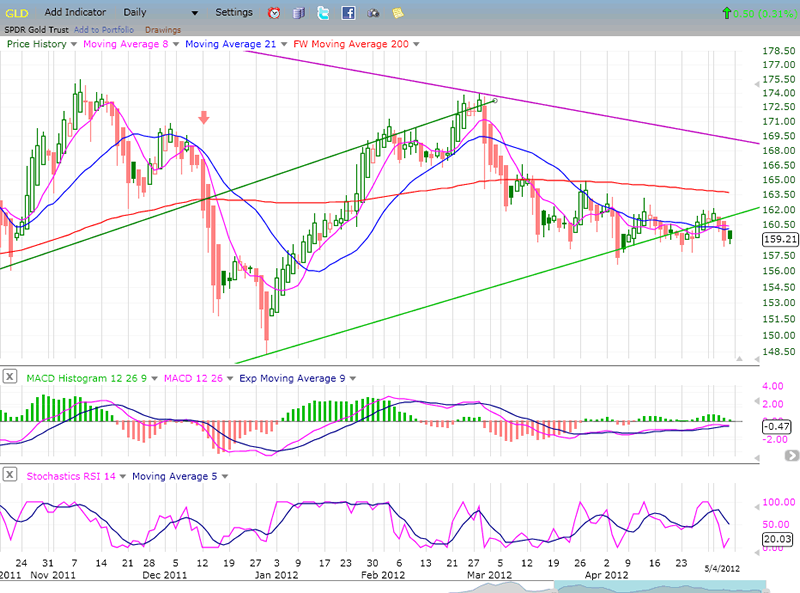The image size is (800, 593).
Task: Click the red down arrow chart marker
Action: click(204, 117)
